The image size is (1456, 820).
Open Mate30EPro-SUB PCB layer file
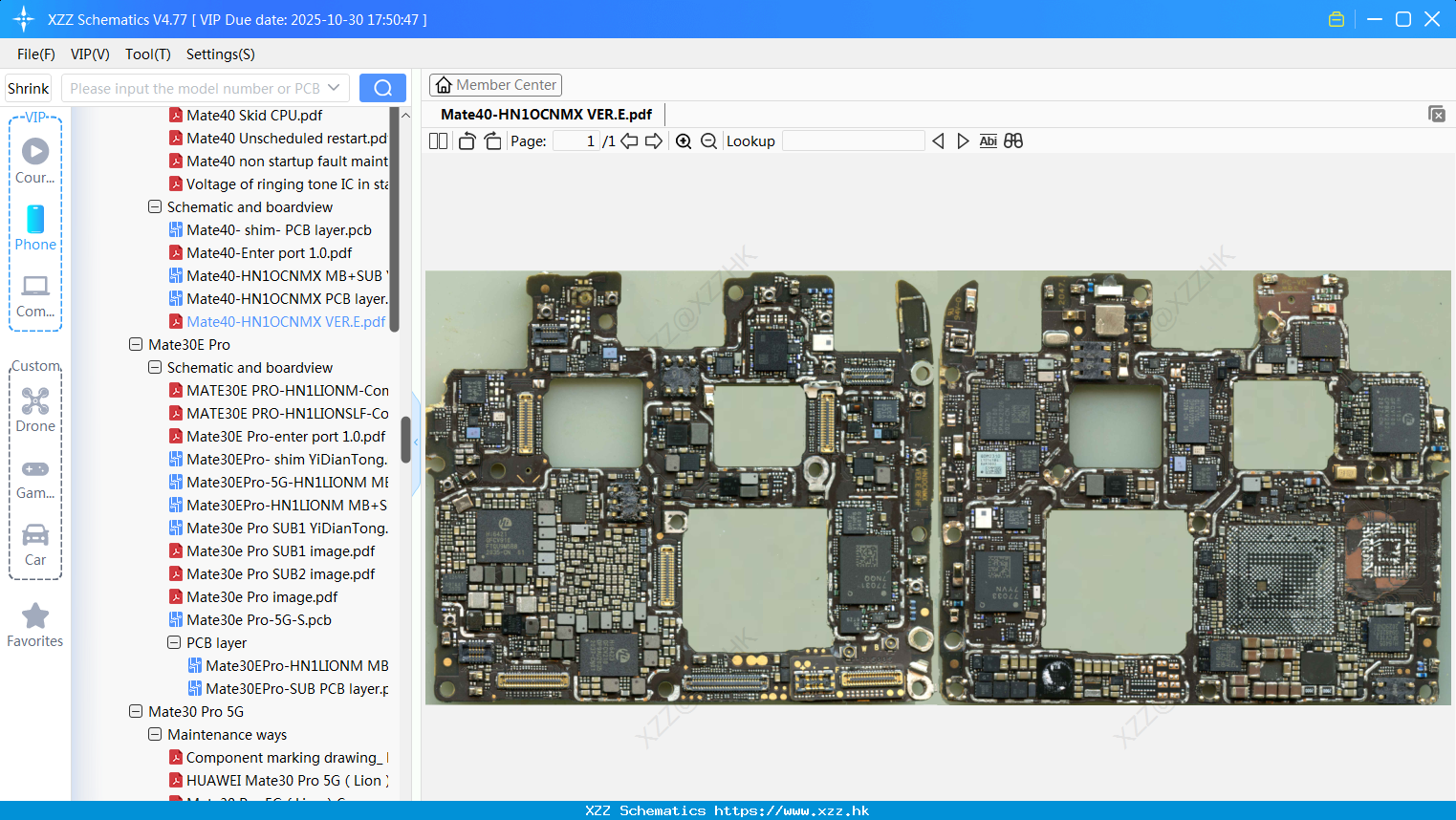[x=288, y=688]
